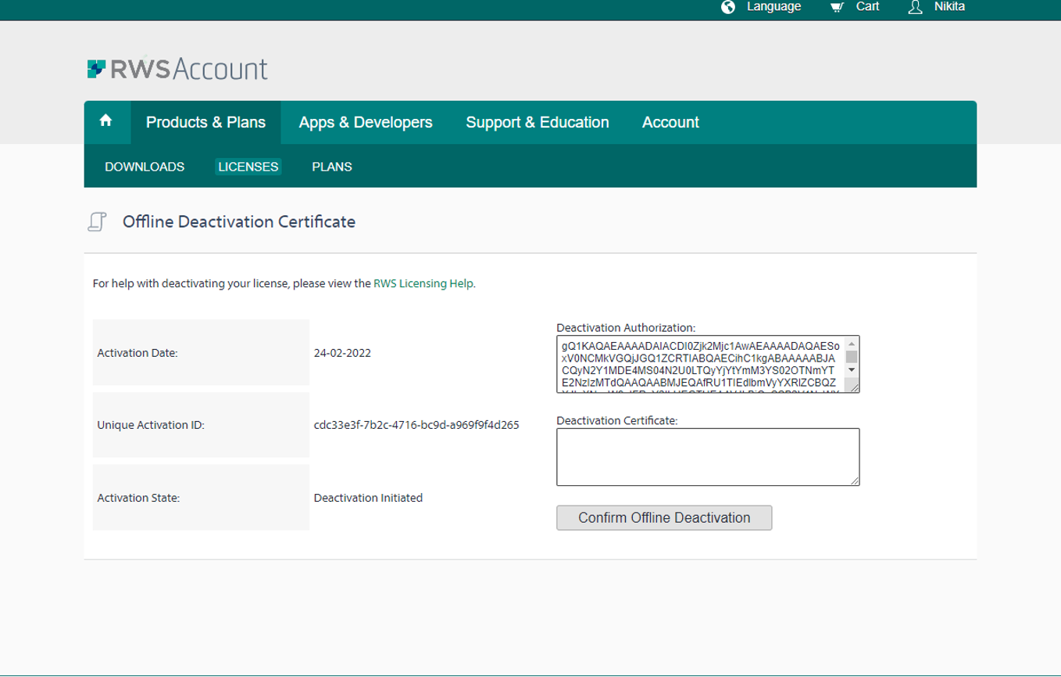
Task: Click the user silhouette icon next to Nikita
Action: pyautogui.click(x=914, y=7)
